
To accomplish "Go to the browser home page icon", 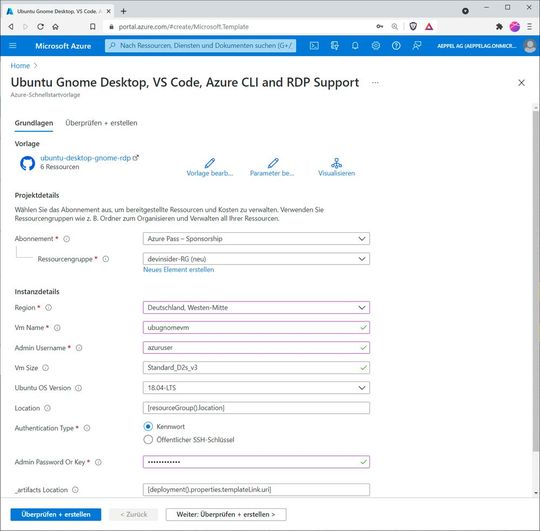I will tap(55, 27).
